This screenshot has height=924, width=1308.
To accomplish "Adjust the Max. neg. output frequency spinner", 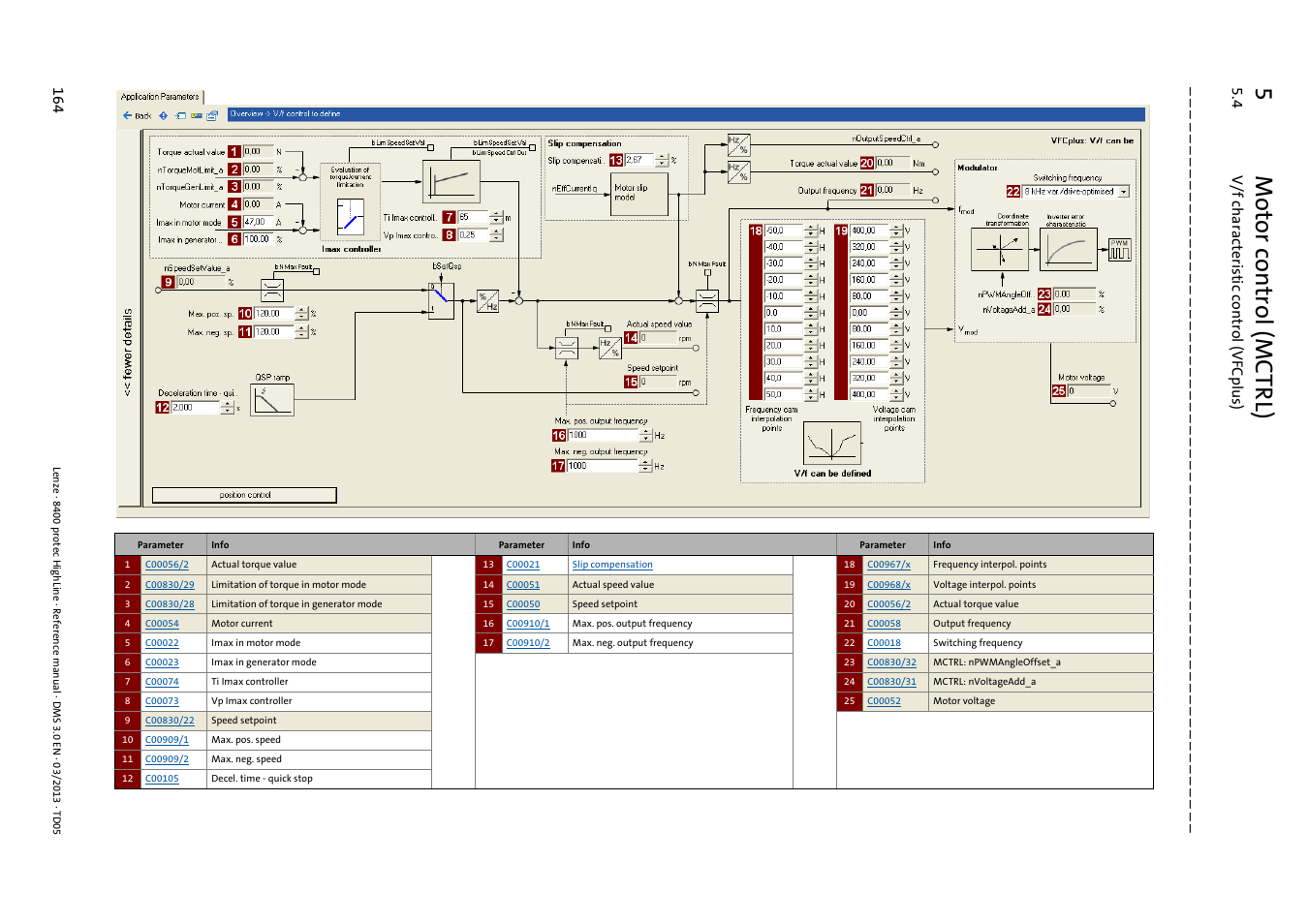I will click(646, 466).
